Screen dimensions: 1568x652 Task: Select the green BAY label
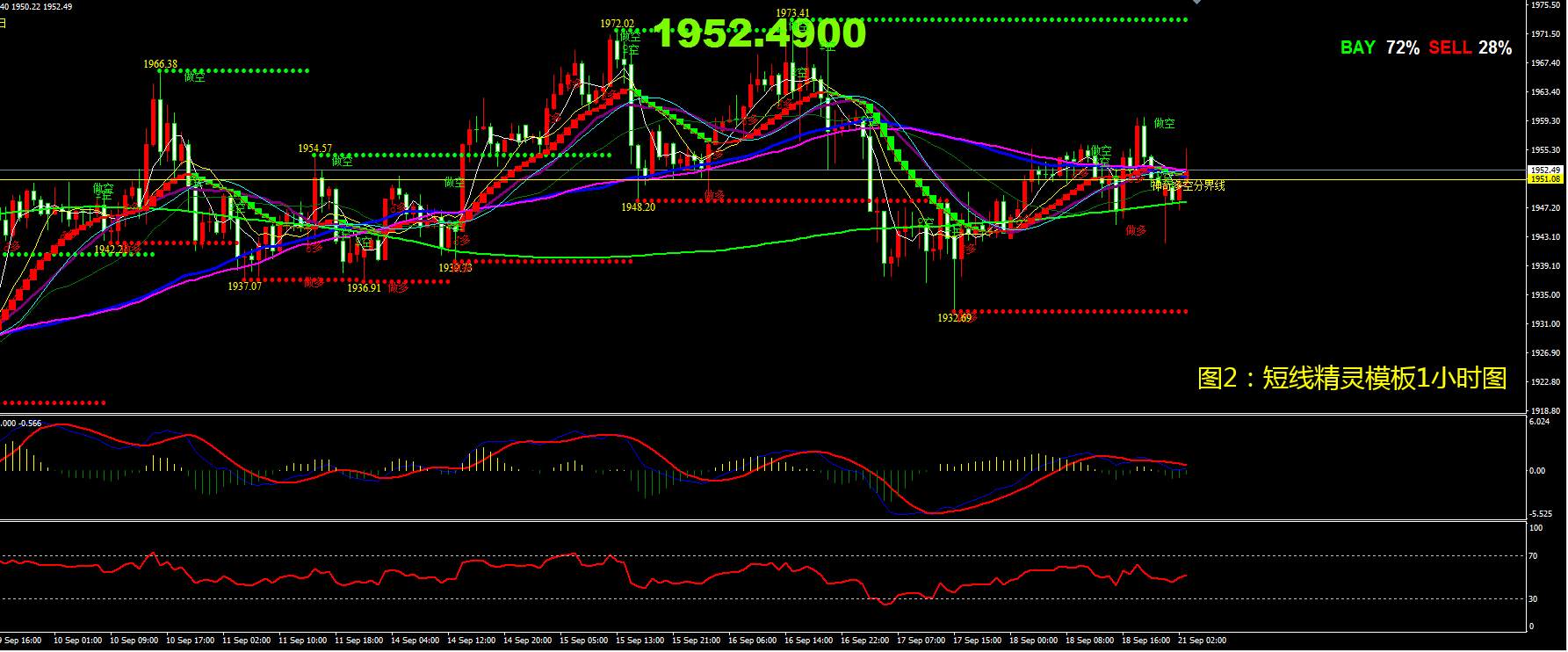coord(1357,47)
